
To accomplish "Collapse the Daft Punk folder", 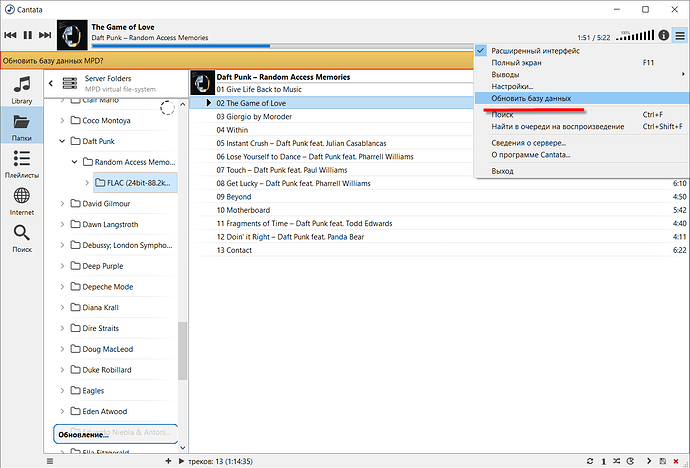I will [x=62, y=141].
